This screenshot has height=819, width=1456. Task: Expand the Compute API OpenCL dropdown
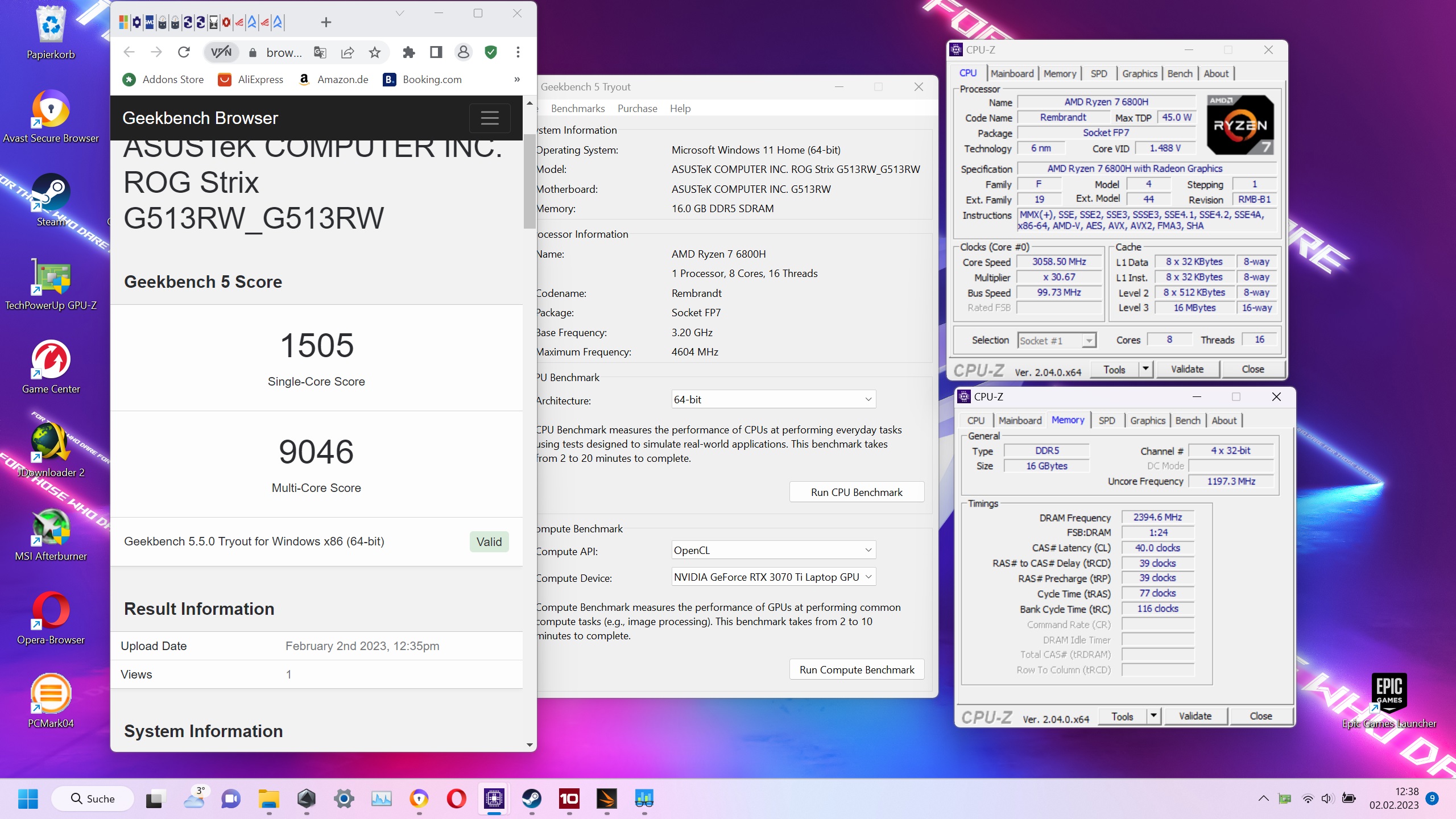click(x=773, y=550)
